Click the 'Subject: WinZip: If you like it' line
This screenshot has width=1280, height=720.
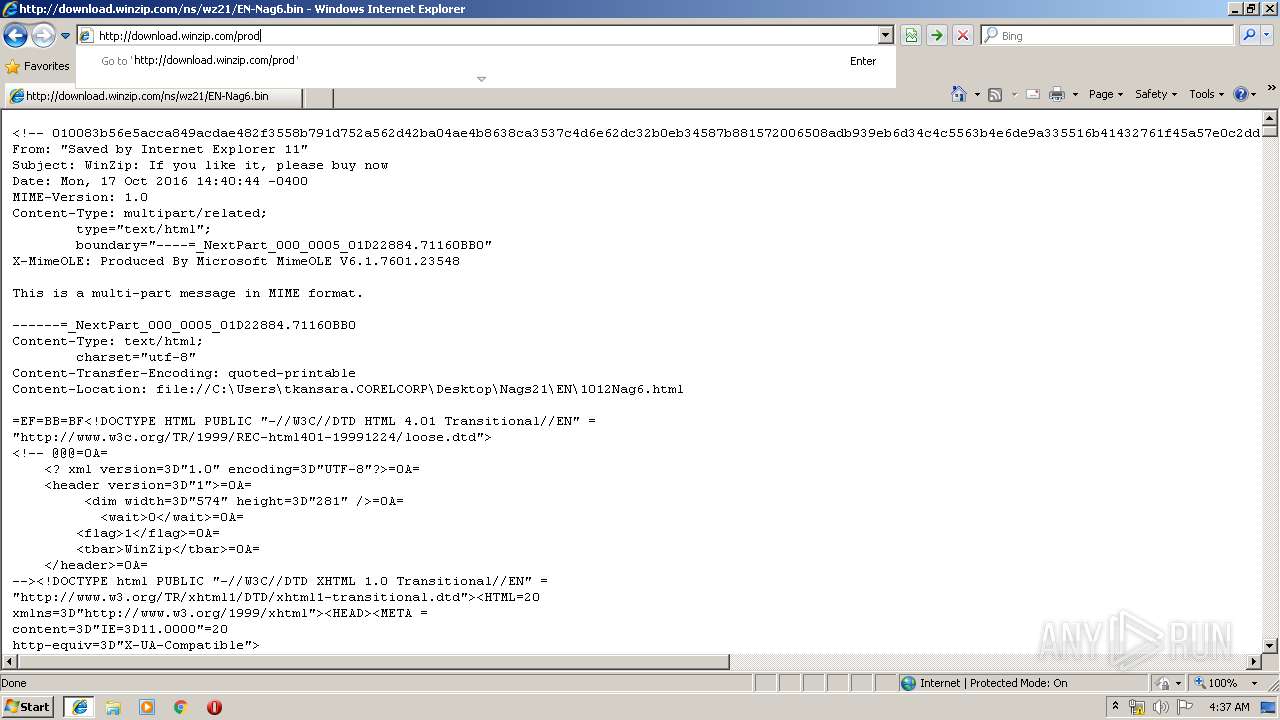point(200,165)
